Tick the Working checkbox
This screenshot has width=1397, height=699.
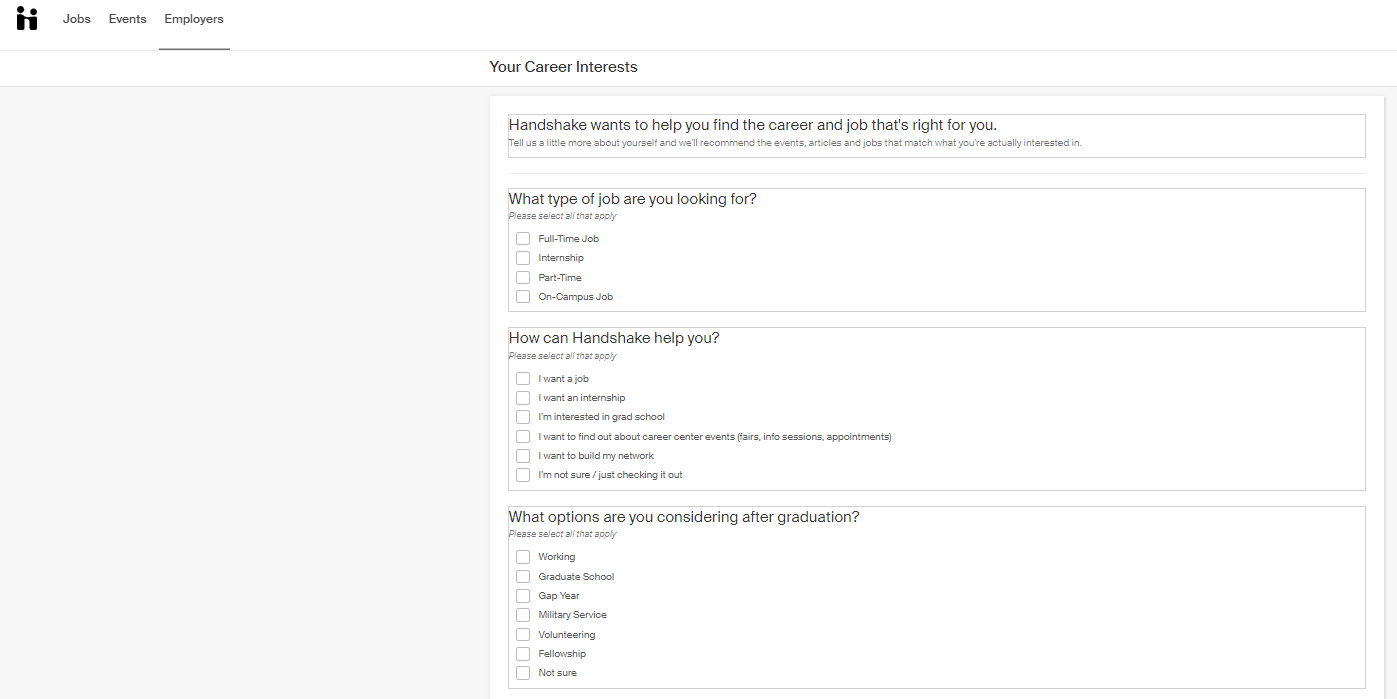point(523,556)
